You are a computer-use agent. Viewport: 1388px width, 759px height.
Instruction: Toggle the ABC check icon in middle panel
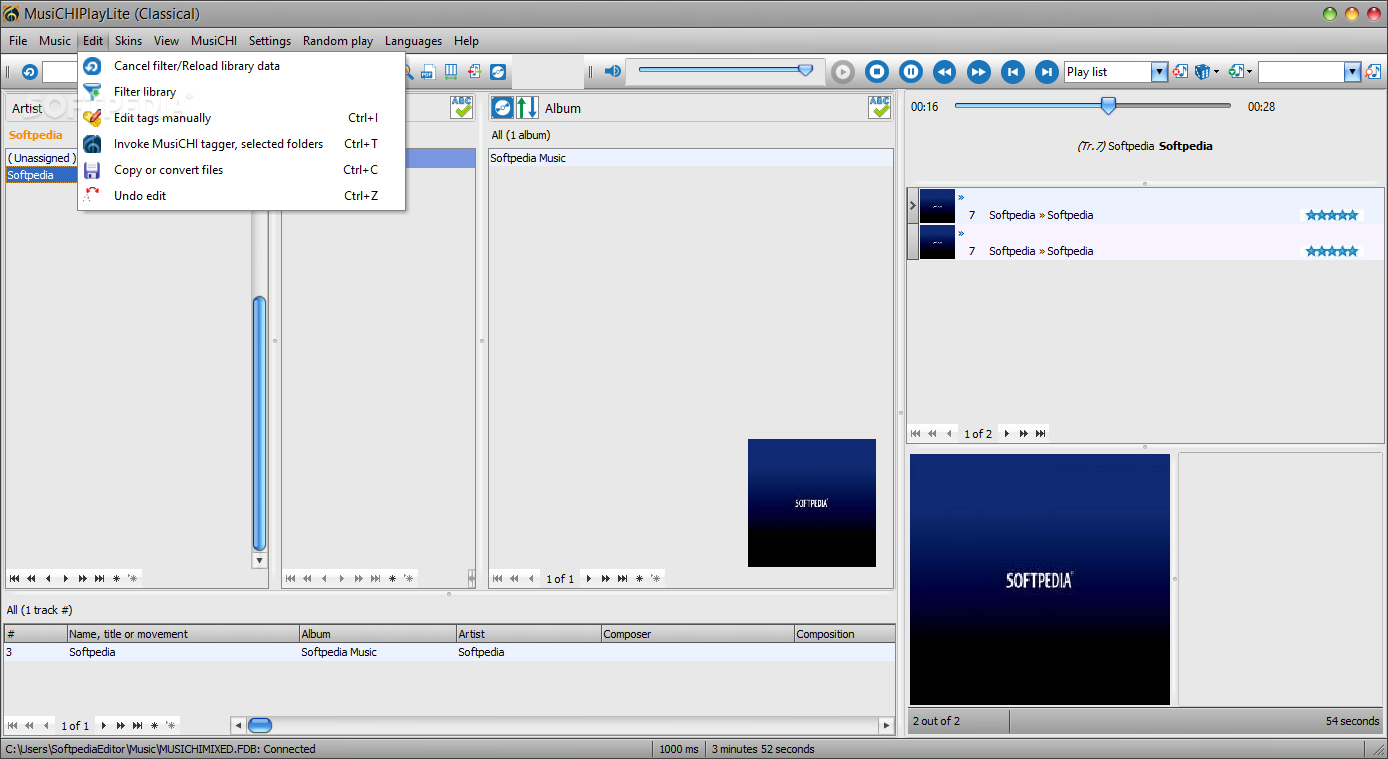coord(461,108)
